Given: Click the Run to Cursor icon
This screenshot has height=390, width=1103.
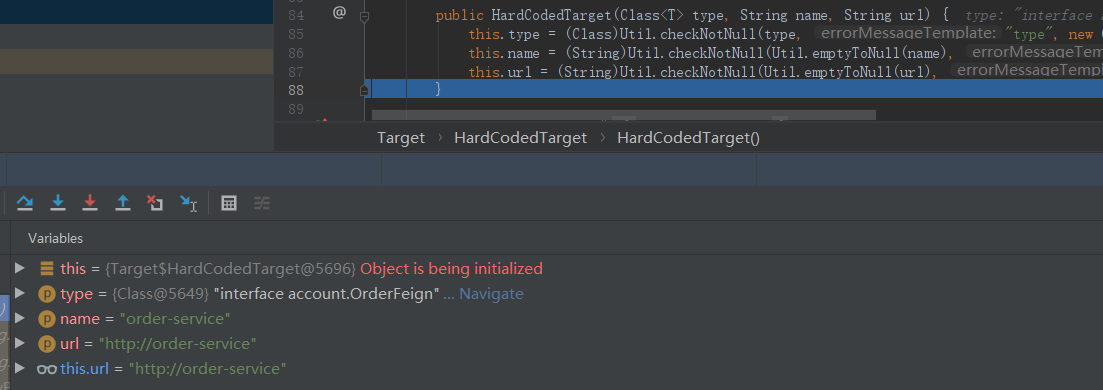Looking at the screenshot, I should click(188, 203).
